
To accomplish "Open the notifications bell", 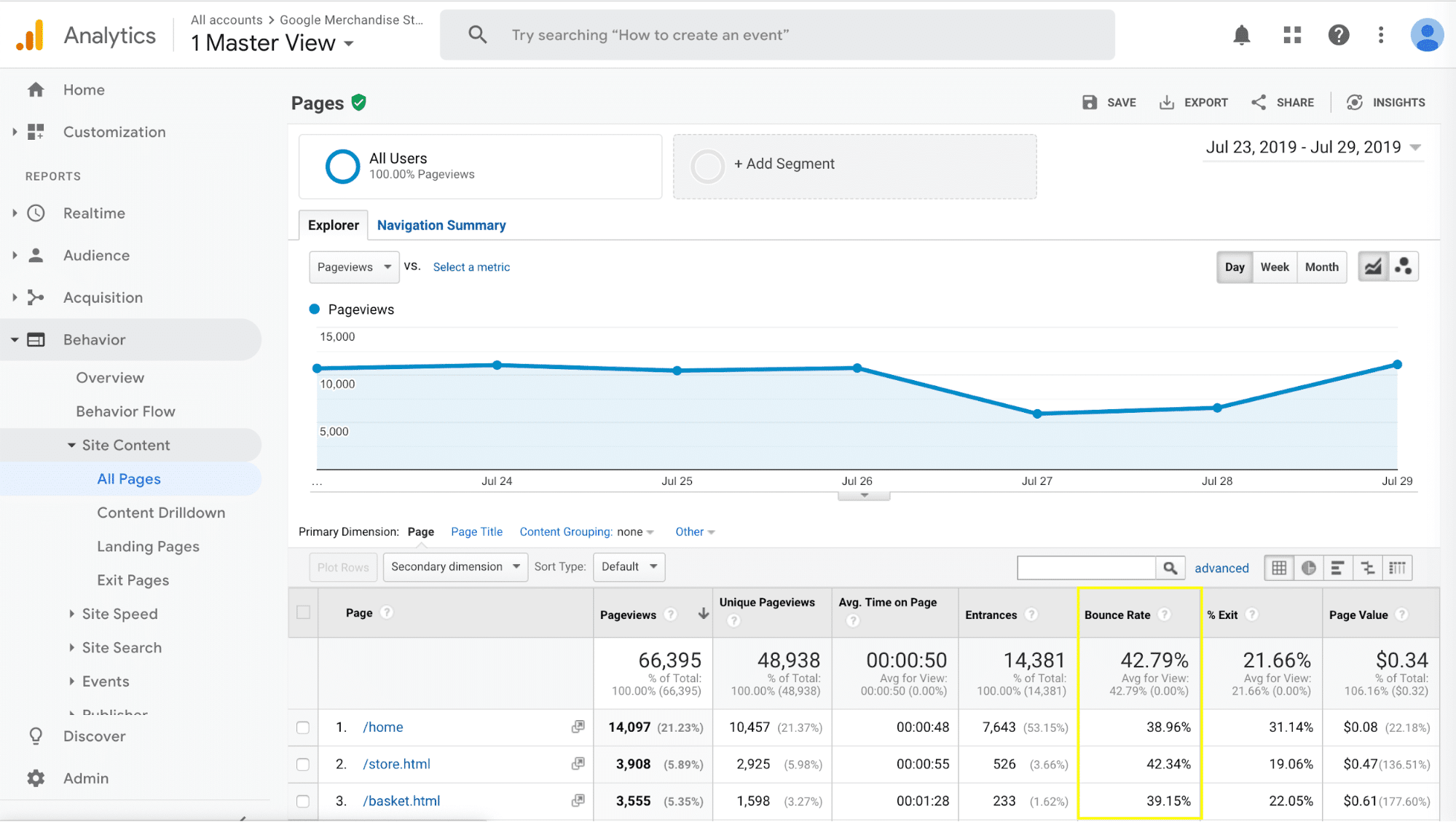I will click(1241, 35).
